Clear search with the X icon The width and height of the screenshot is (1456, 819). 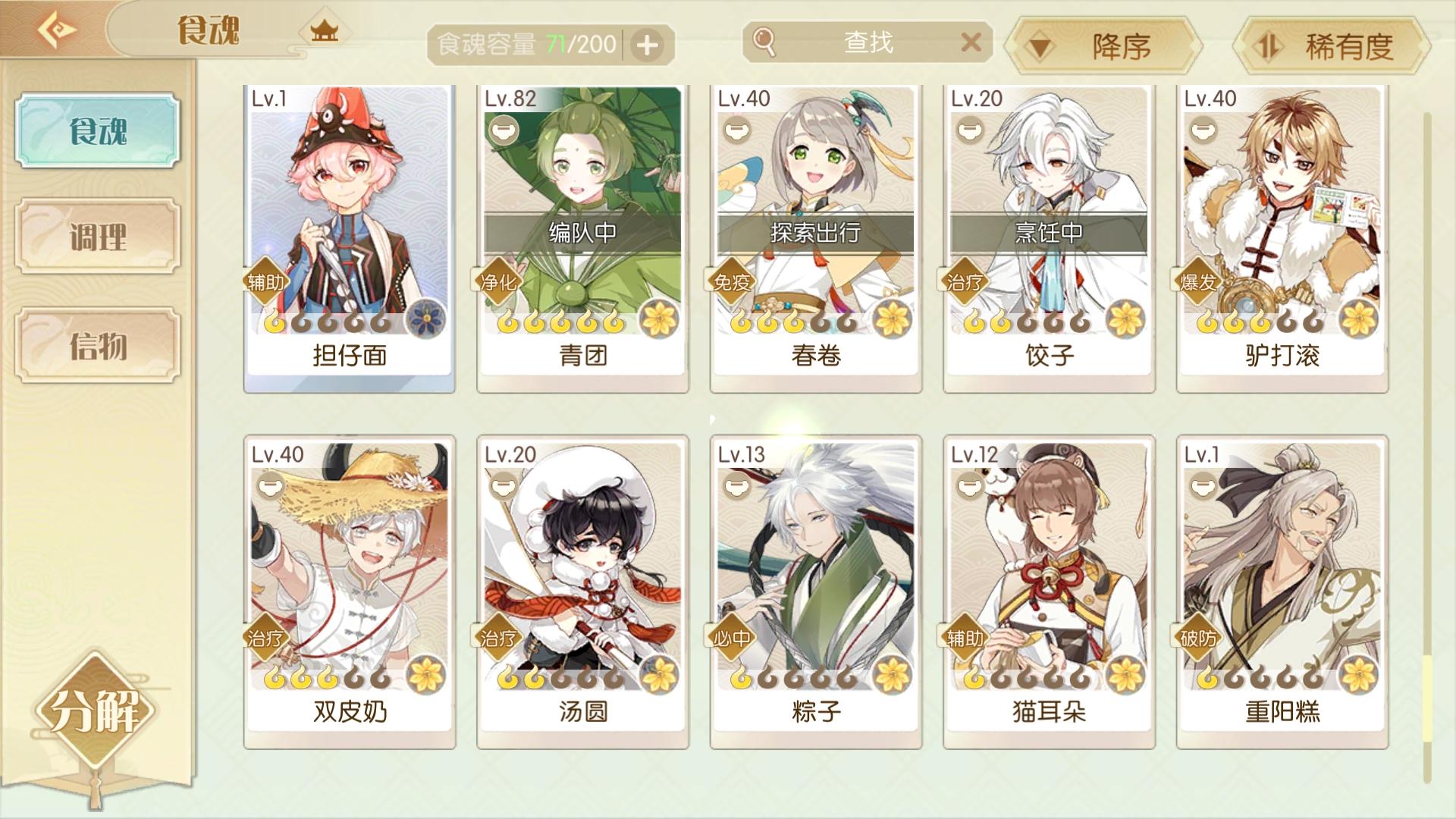pyautogui.click(x=971, y=42)
